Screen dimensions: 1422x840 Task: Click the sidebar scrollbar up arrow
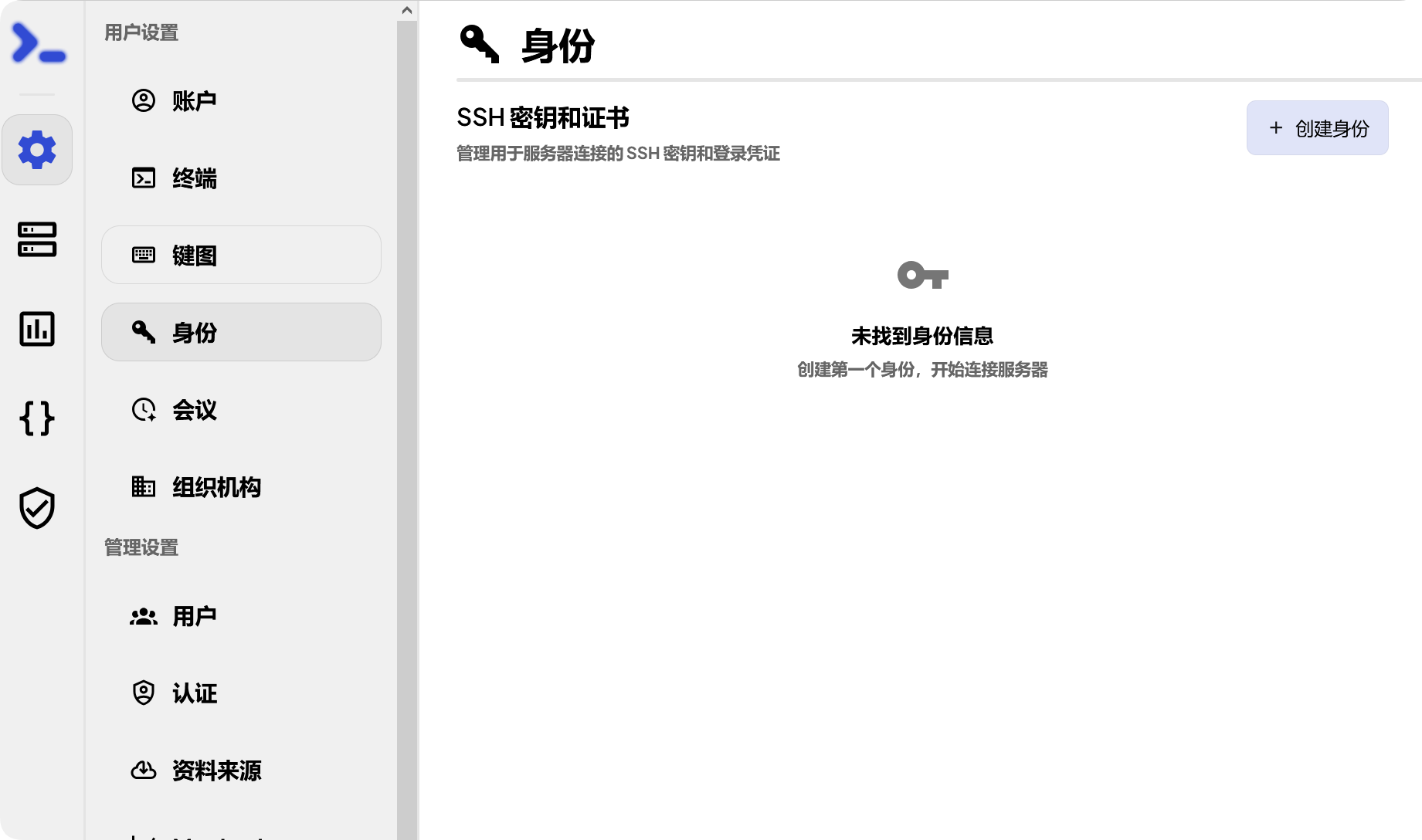click(x=406, y=10)
